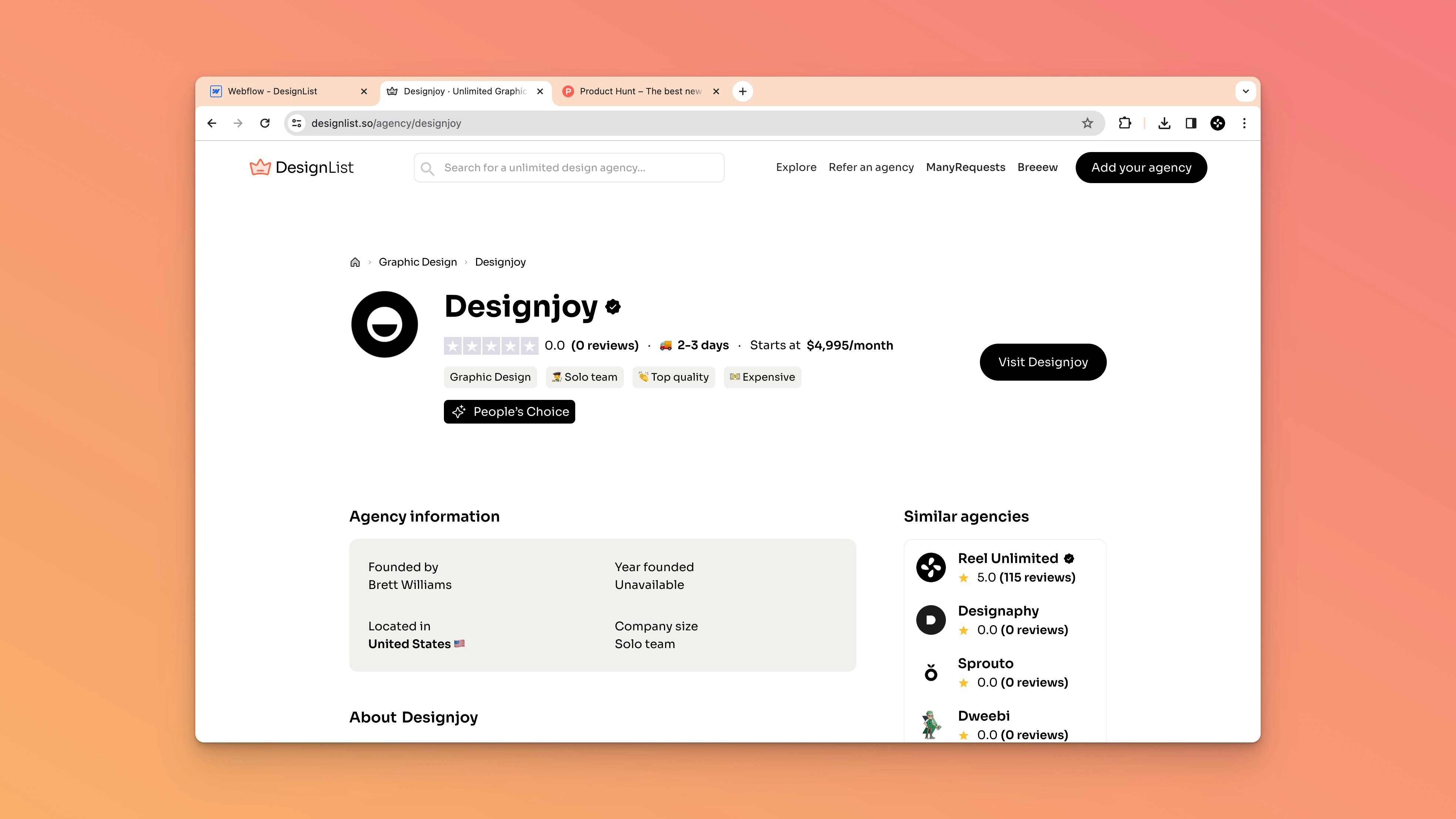Open the downloads icon in toolbar
Image resolution: width=1456 pixels, height=819 pixels.
tap(1165, 123)
